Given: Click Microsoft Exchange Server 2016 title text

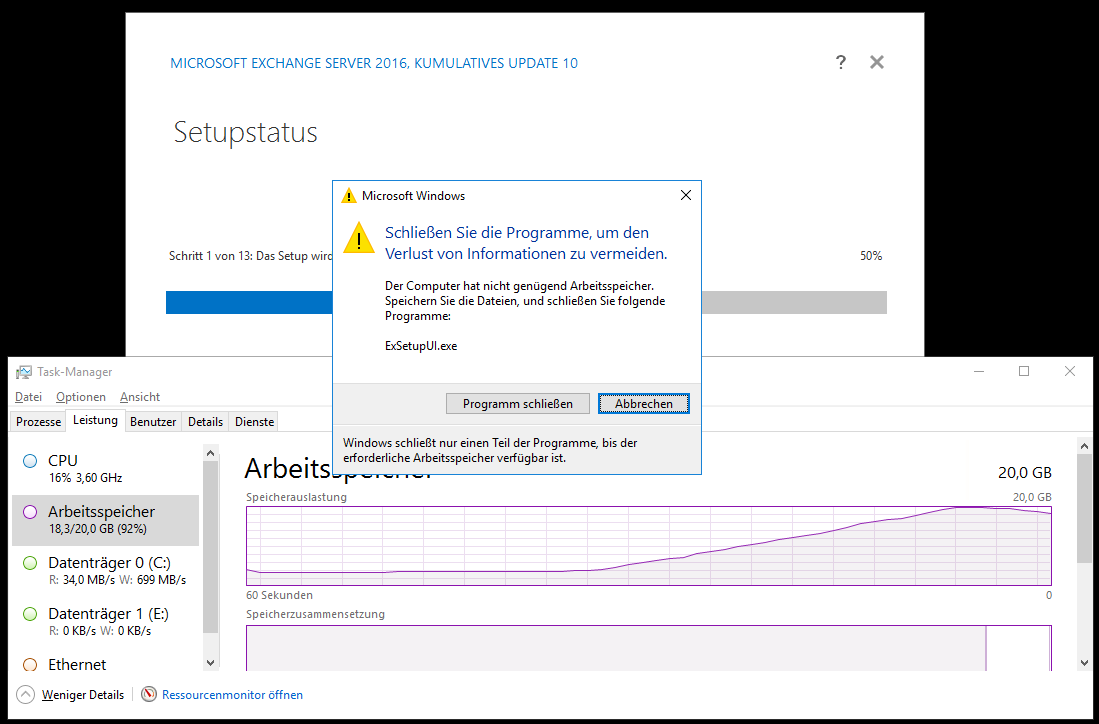Looking at the screenshot, I should (374, 63).
